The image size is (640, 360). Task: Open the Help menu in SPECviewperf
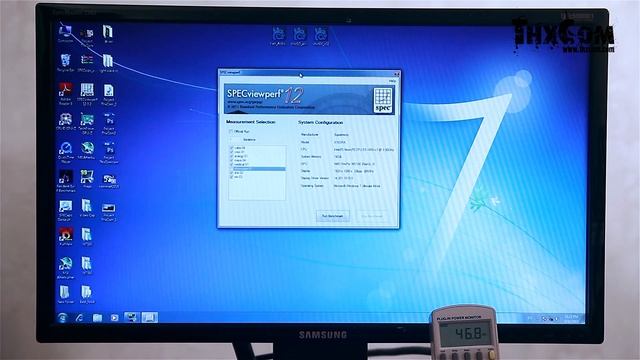tap(392, 81)
